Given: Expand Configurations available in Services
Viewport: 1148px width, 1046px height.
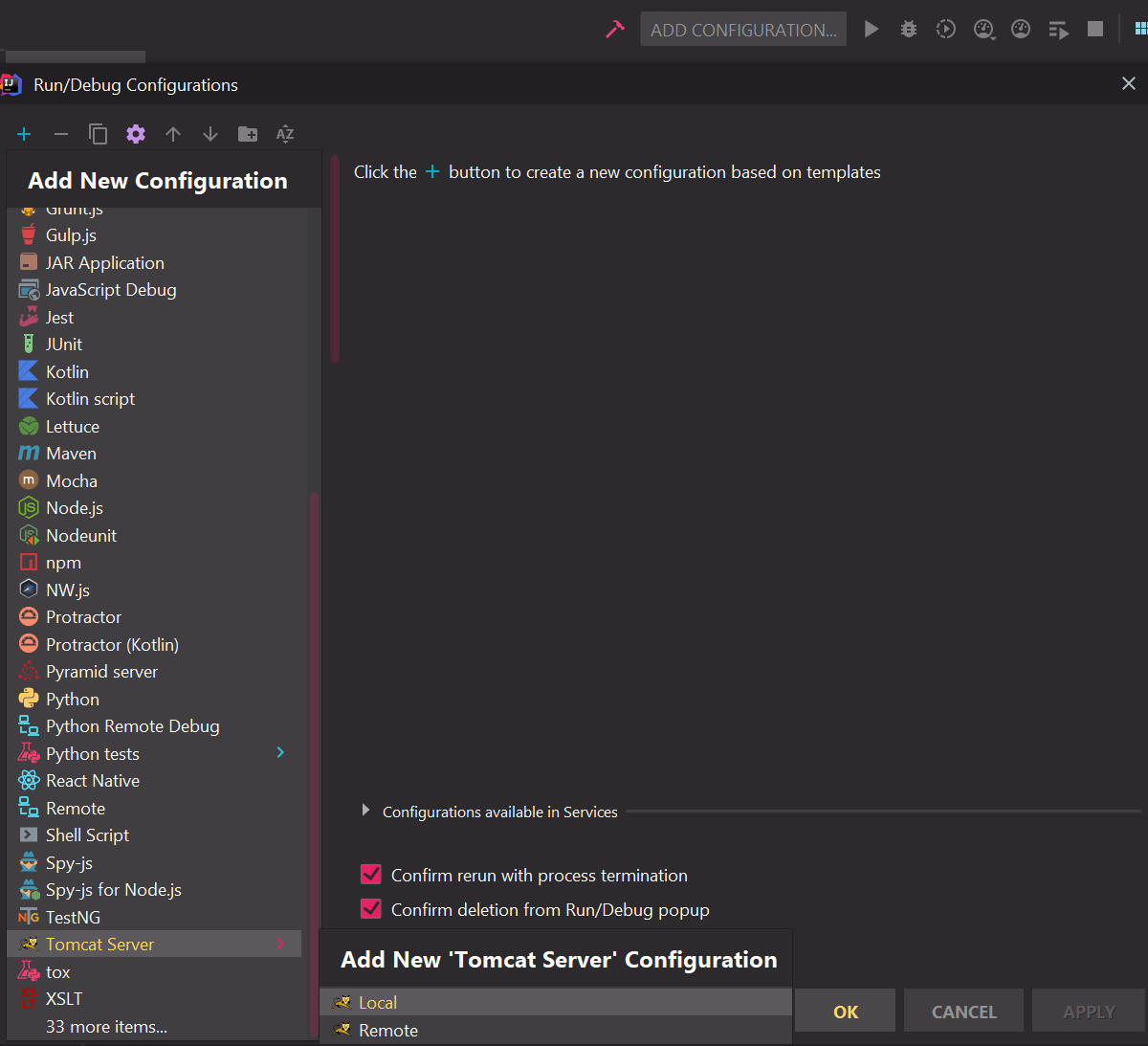Looking at the screenshot, I should pos(365,811).
